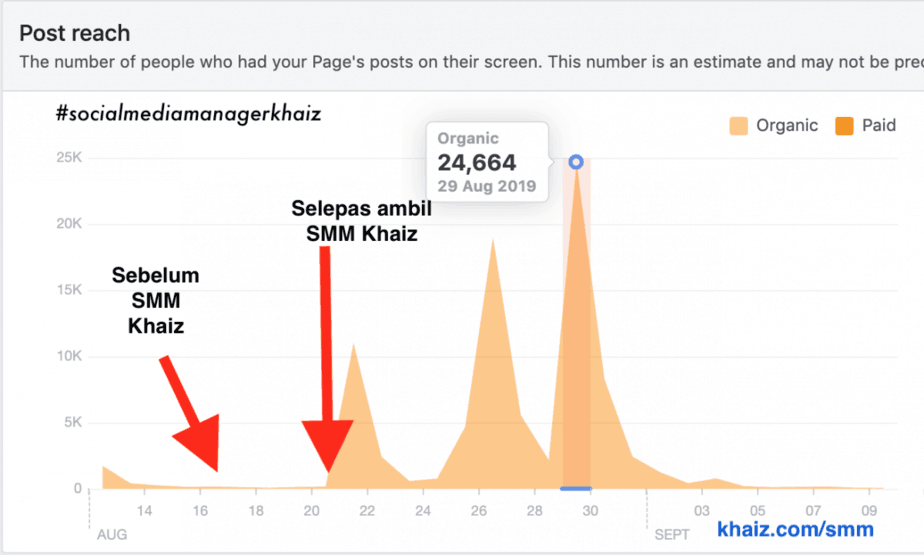
Task: Toggle the Paid series legend label
Action: pyautogui.click(x=879, y=126)
